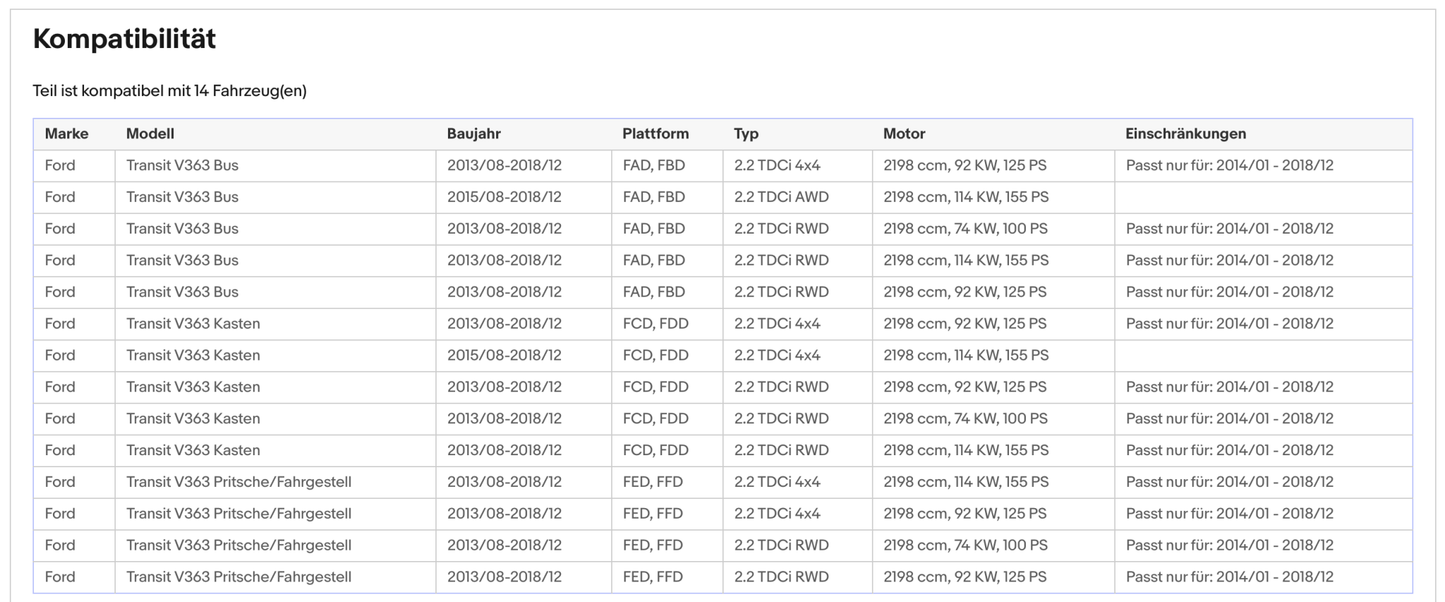Image resolution: width=1445 pixels, height=602 pixels.
Task: Click the empty Einschränkungen cell in the AWD row
Action: coord(1262,197)
